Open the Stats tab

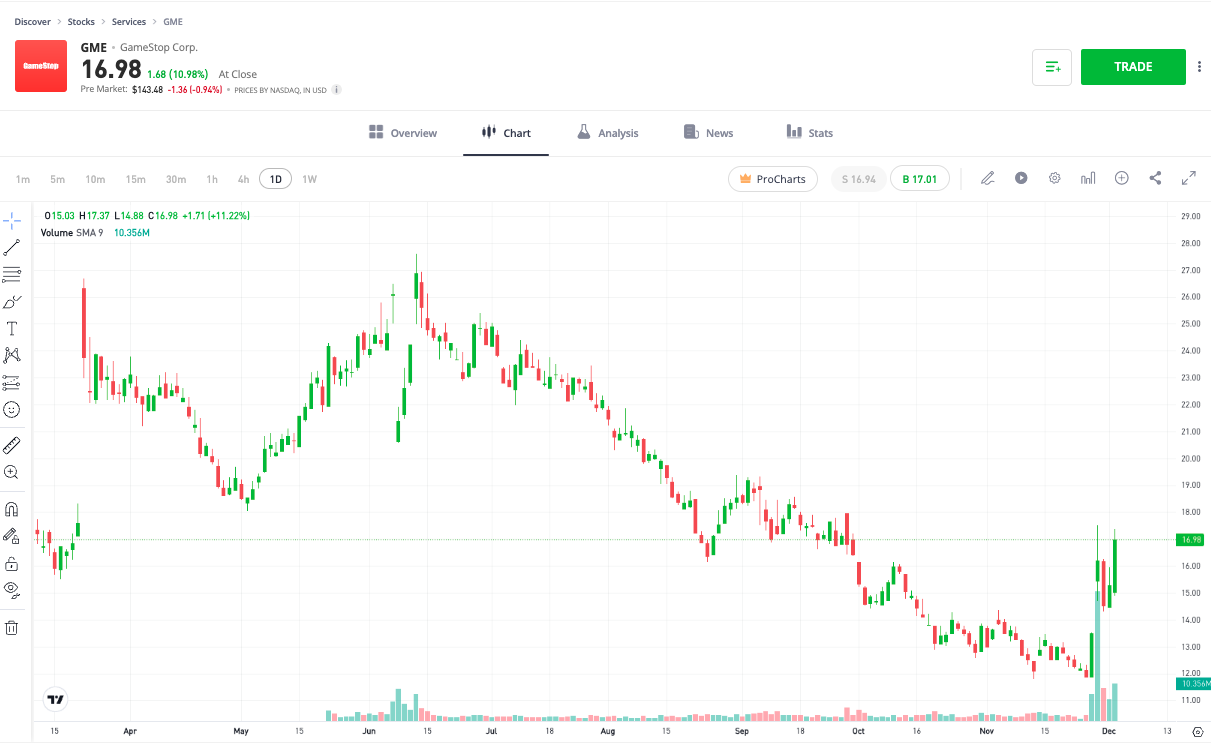click(809, 133)
